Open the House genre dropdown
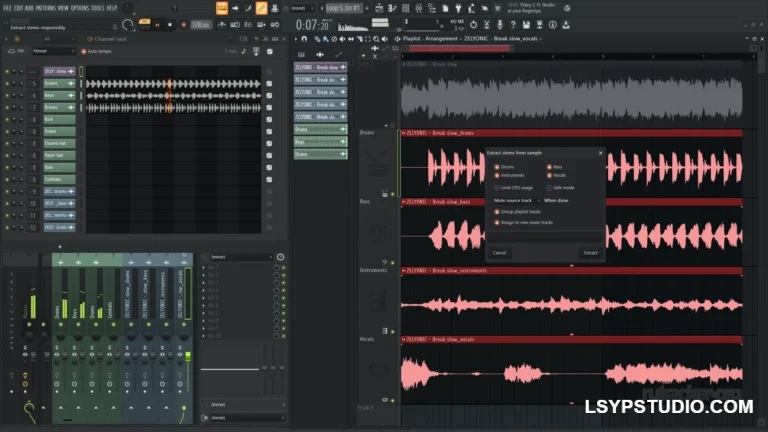This screenshot has width=768, height=432. (53, 51)
